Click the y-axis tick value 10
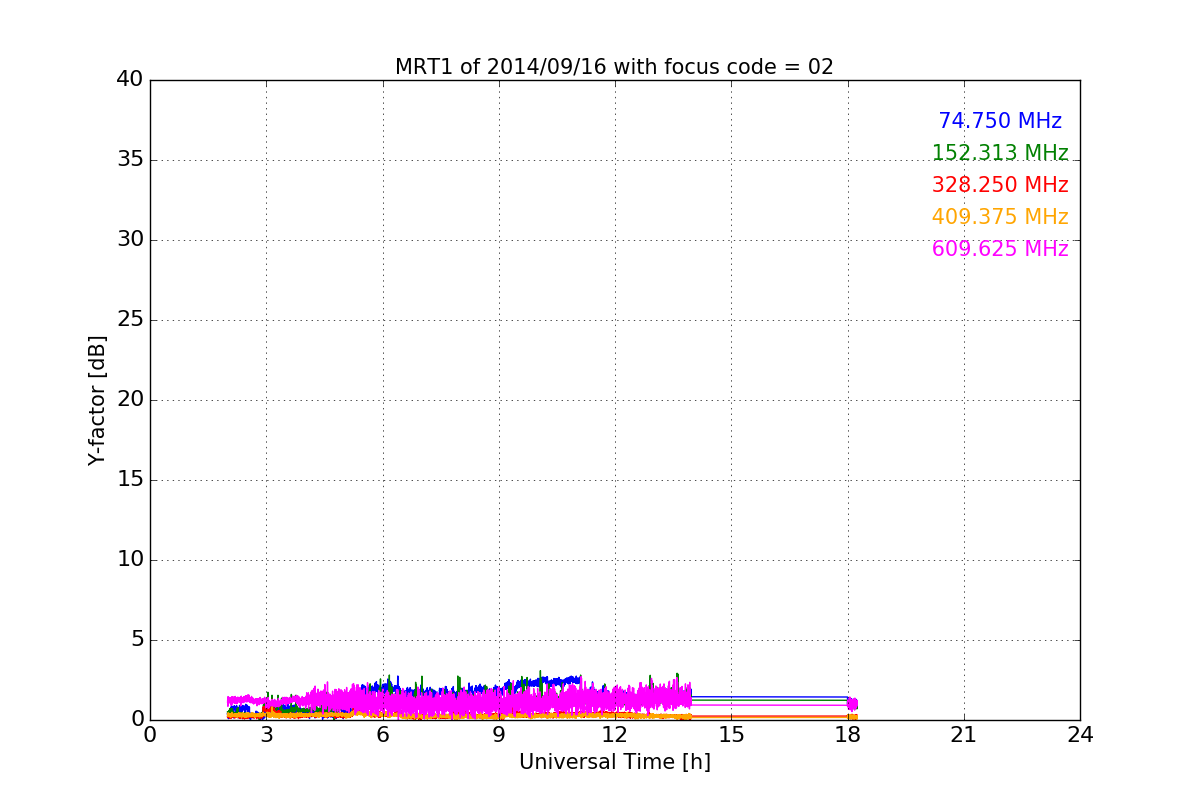Viewport: 1200px width, 800px height. point(130,560)
